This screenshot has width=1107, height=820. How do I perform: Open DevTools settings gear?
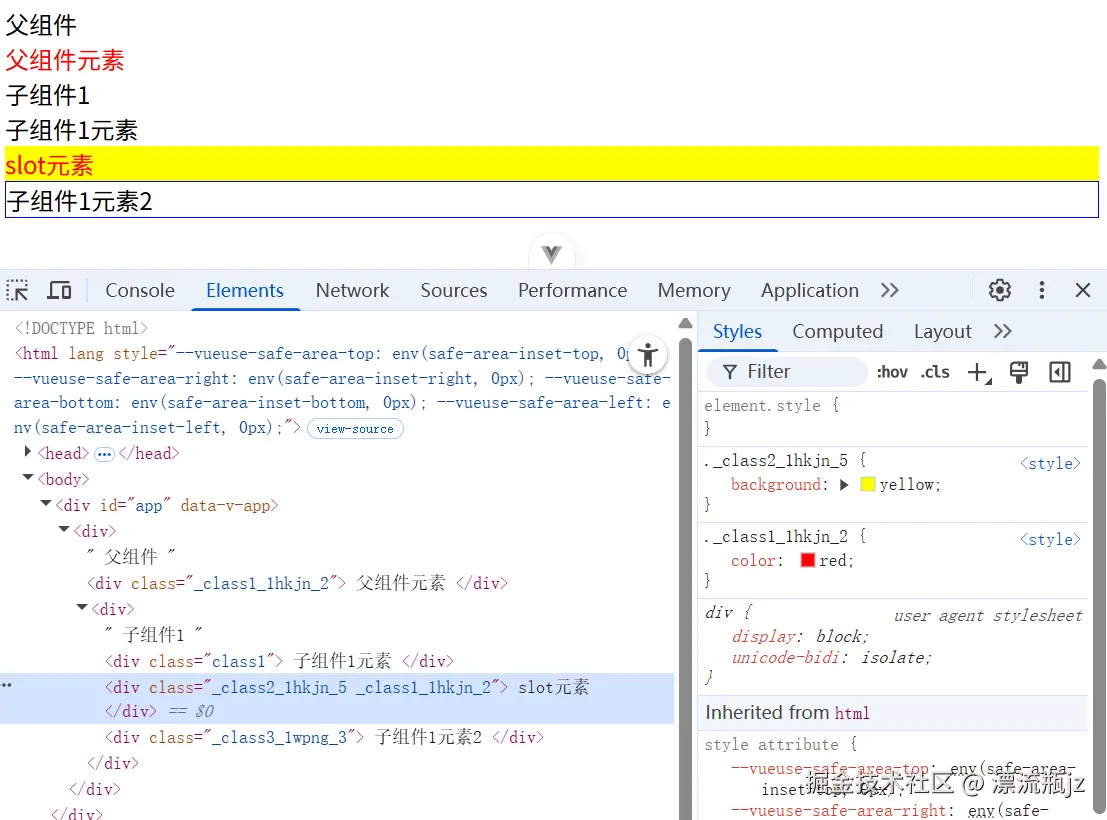coord(999,289)
